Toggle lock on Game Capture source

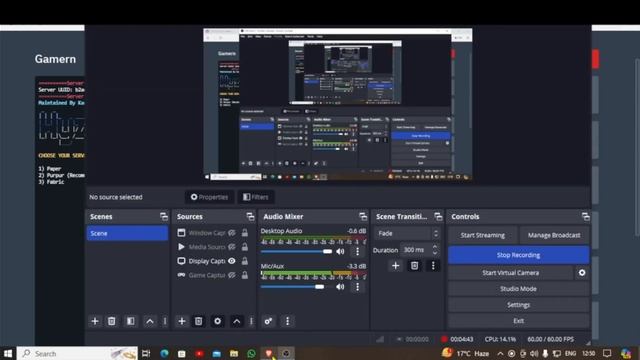pos(244,275)
